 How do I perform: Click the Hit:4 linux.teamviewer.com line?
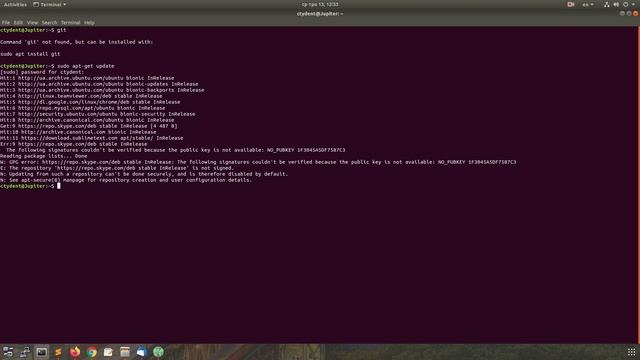[x=81, y=96]
